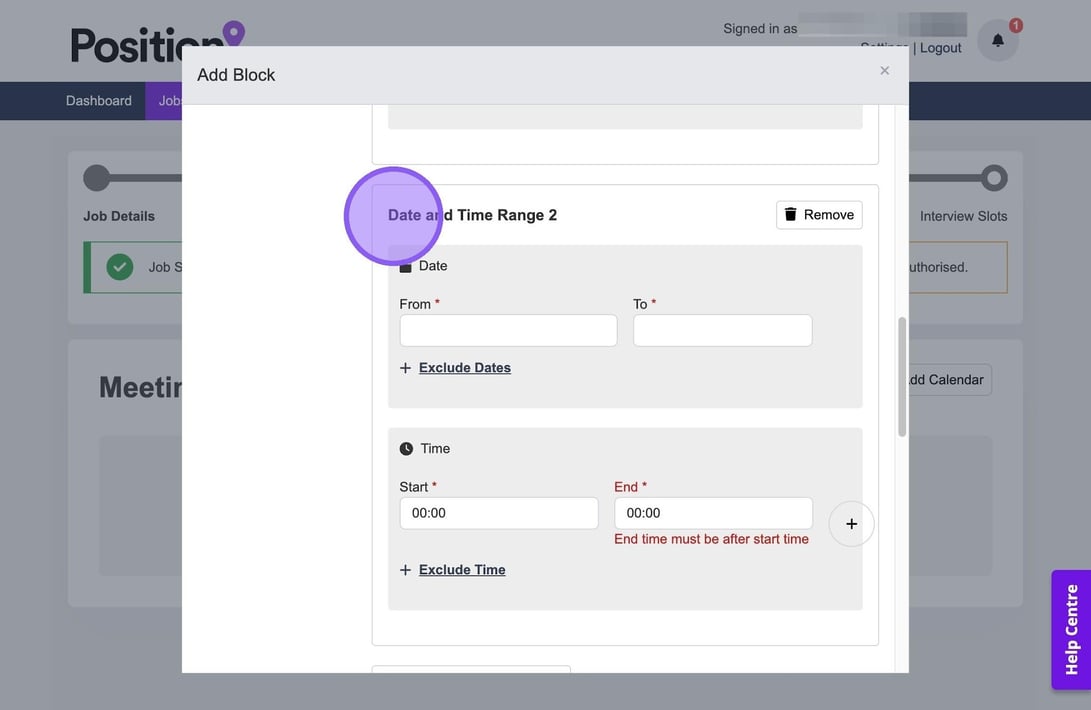Click the From date input field
Screen dimensions: 1091x710
point(508,331)
